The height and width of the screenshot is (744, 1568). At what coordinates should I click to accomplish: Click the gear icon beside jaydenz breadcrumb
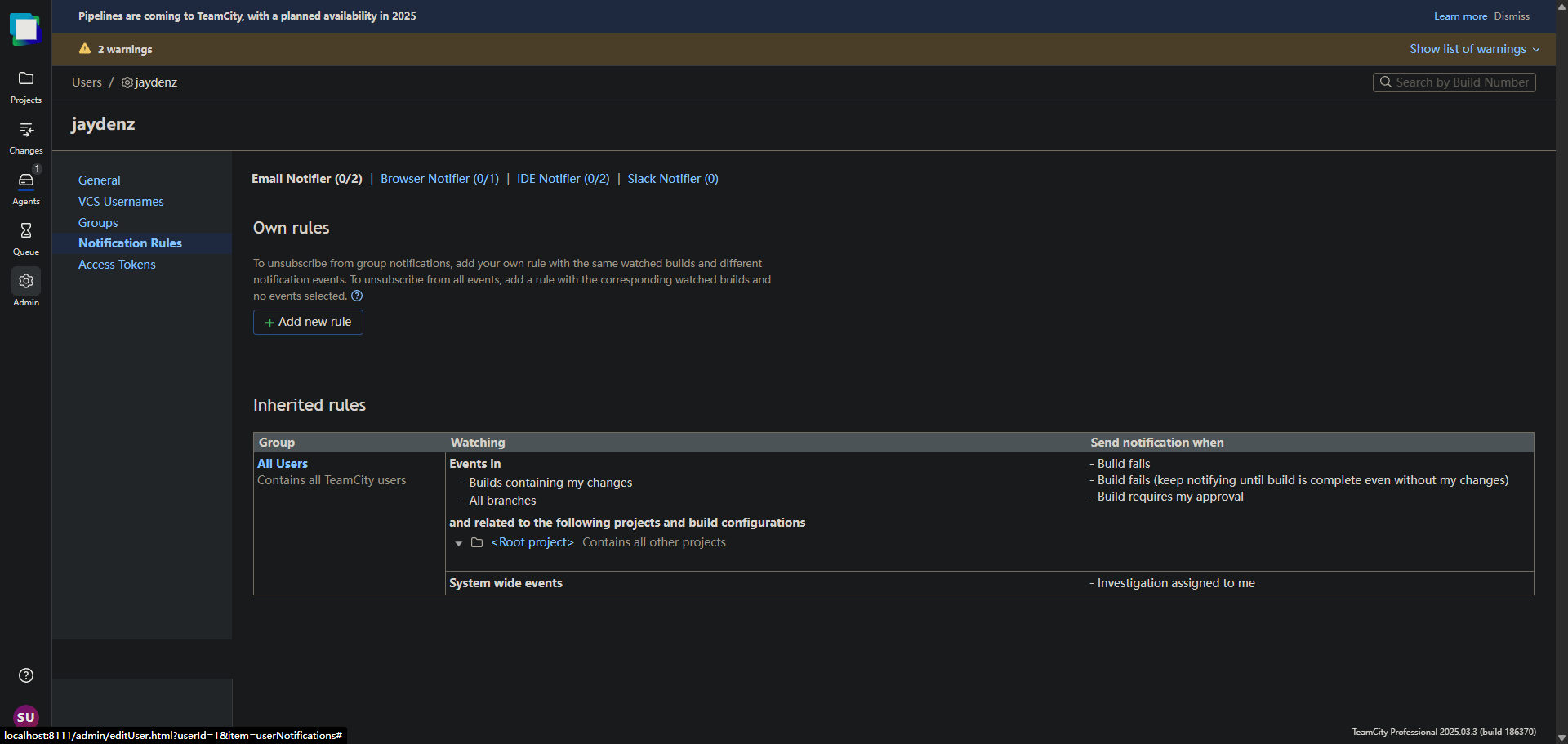[127, 82]
